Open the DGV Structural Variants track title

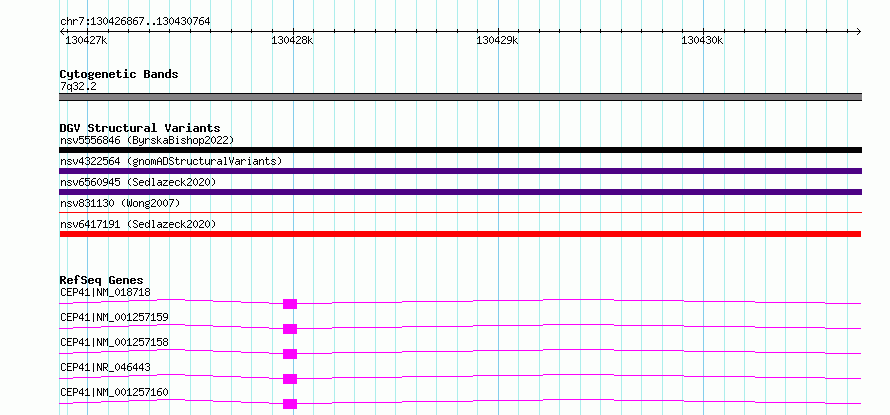(140, 128)
